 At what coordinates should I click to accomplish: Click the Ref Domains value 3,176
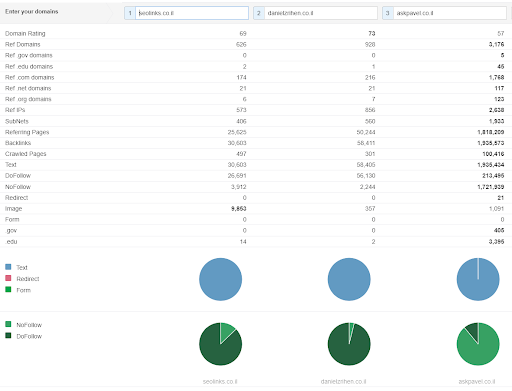(497, 44)
